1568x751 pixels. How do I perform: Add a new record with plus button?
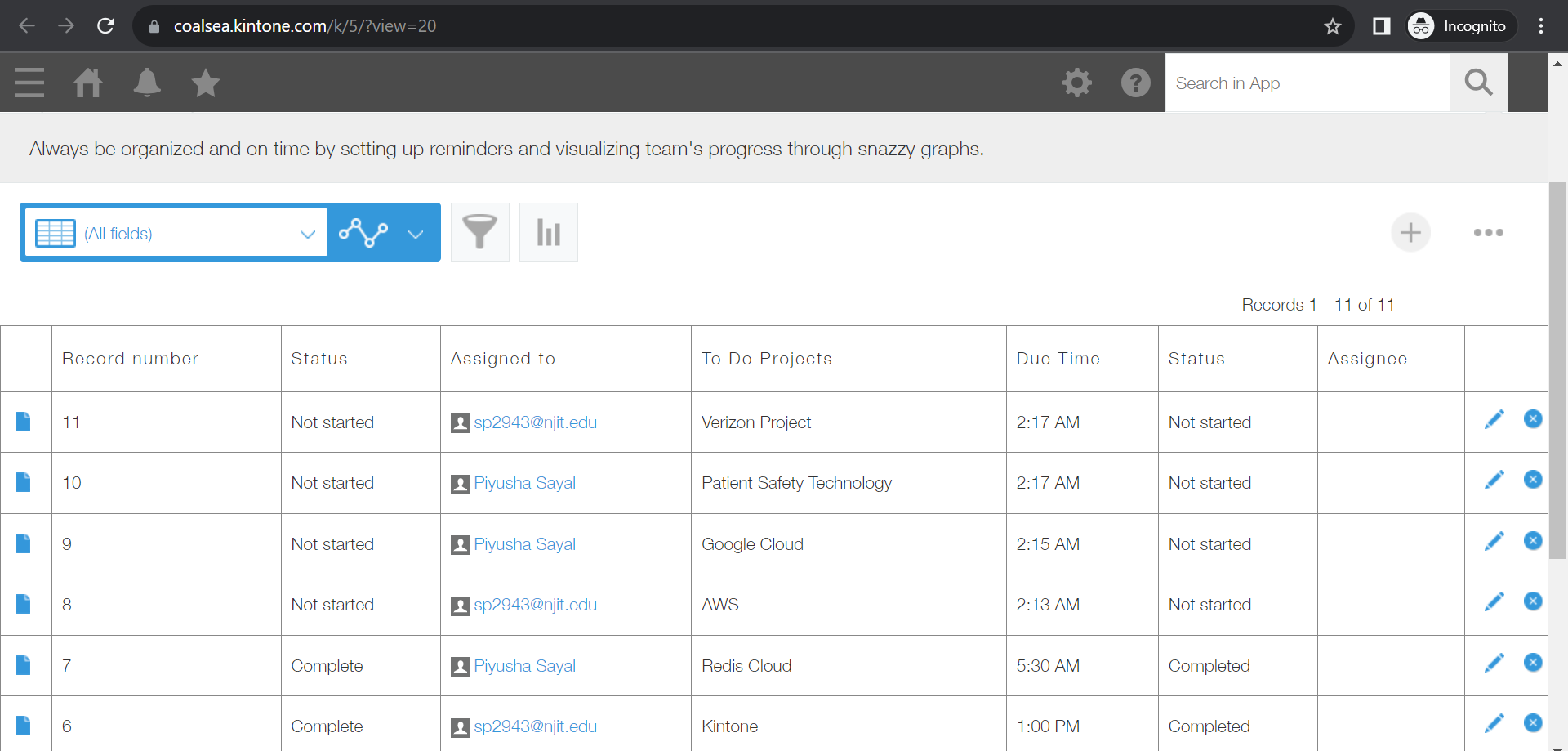pyautogui.click(x=1410, y=233)
